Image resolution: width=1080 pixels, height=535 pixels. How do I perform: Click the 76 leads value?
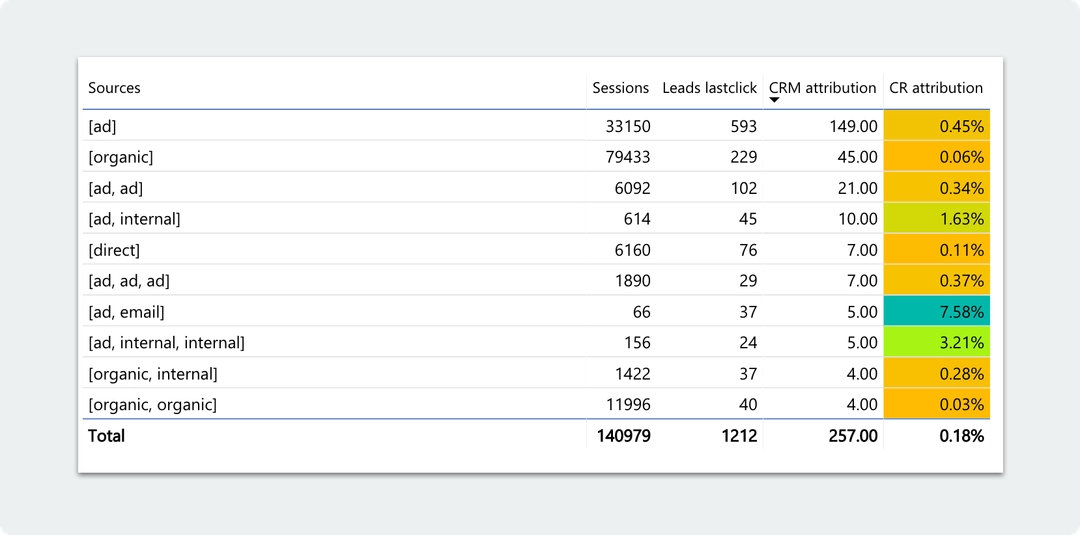(x=748, y=250)
